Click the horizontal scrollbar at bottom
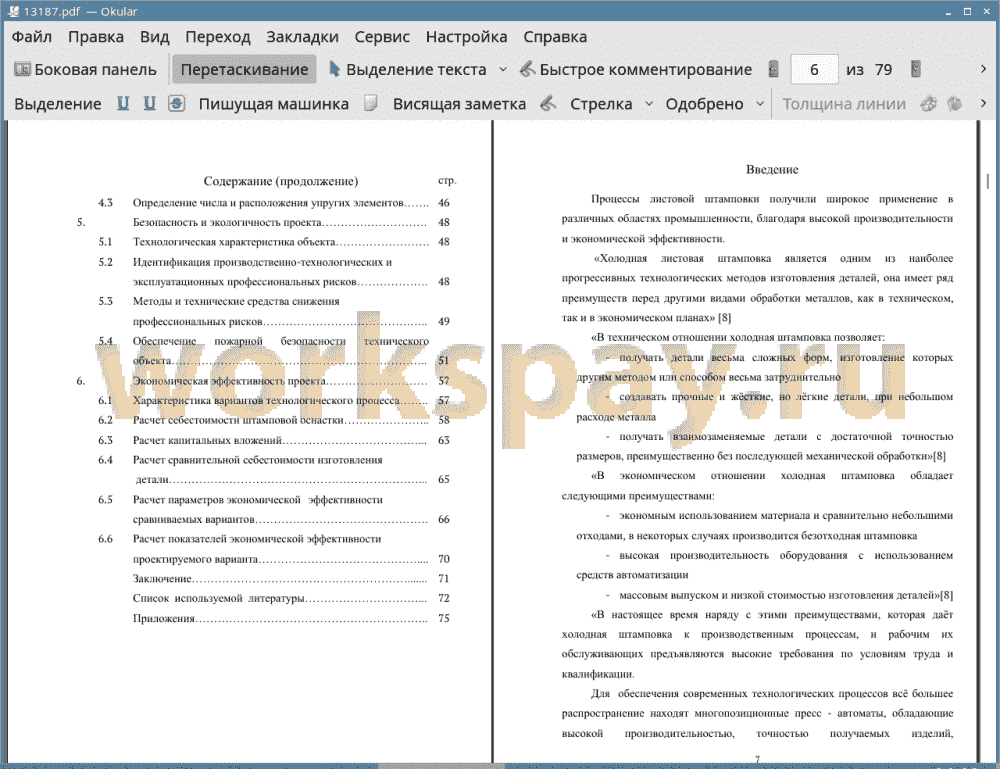 click(441, 766)
